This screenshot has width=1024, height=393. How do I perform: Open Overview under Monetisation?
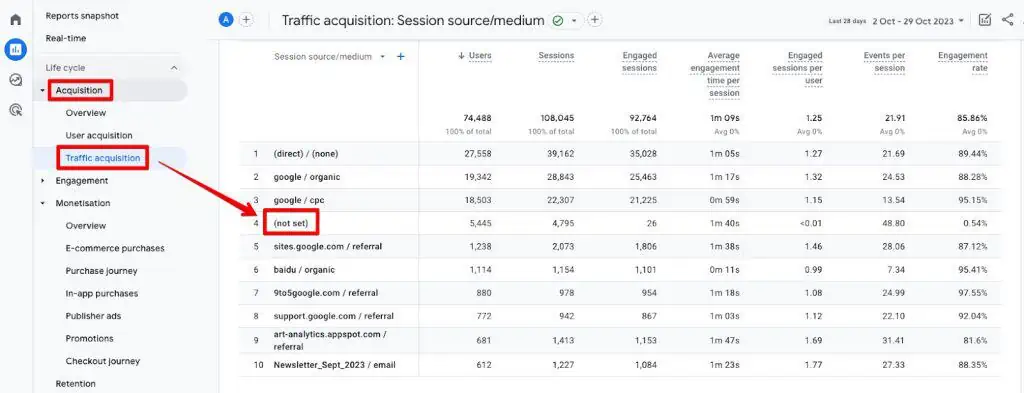(86, 226)
